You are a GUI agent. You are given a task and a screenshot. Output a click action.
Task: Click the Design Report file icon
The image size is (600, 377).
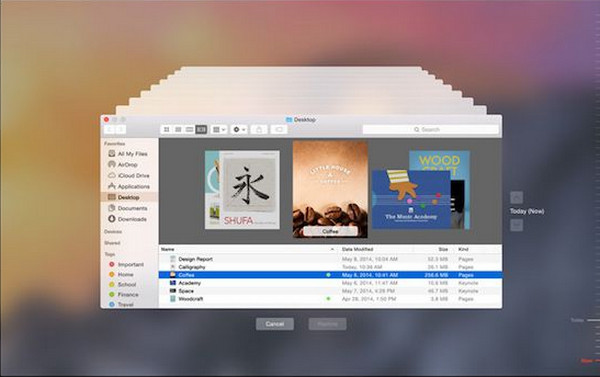[173, 259]
